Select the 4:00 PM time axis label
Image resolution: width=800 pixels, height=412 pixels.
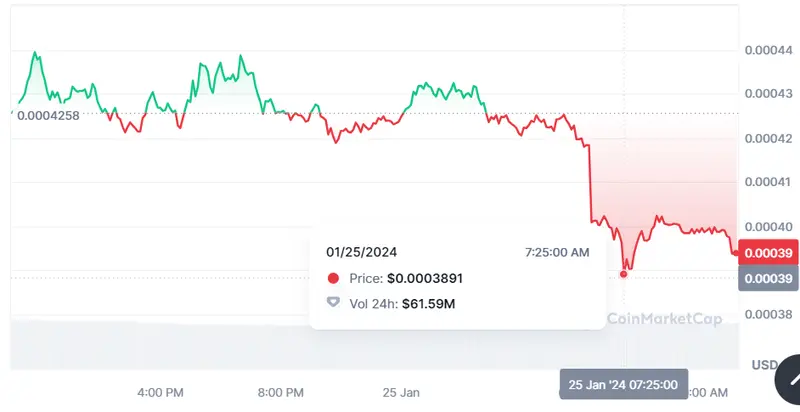coord(160,392)
